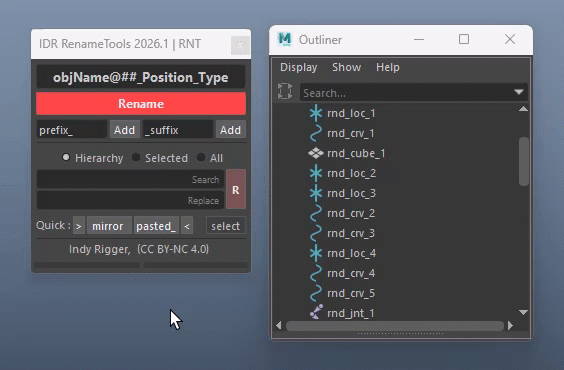Image resolution: width=564 pixels, height=370 pixels.
Task: Click the Outliner horizontal scroll right arrow
Action: coord(510,326)
